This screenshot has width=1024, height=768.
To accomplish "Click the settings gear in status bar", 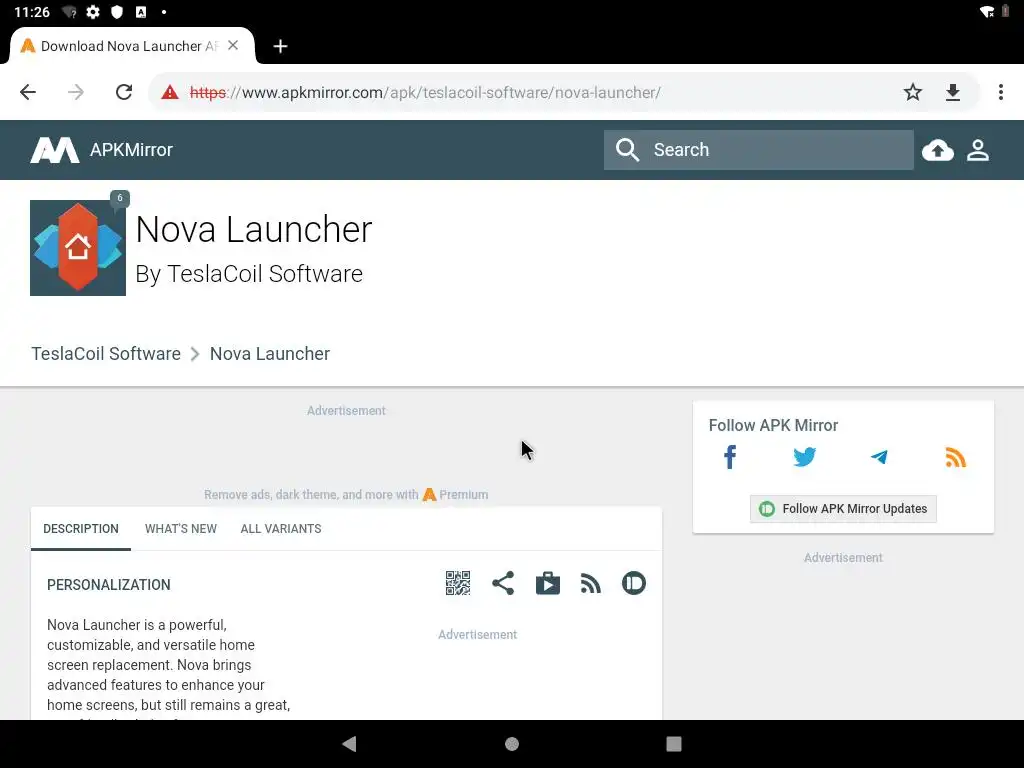I will (x=93, y=12).
